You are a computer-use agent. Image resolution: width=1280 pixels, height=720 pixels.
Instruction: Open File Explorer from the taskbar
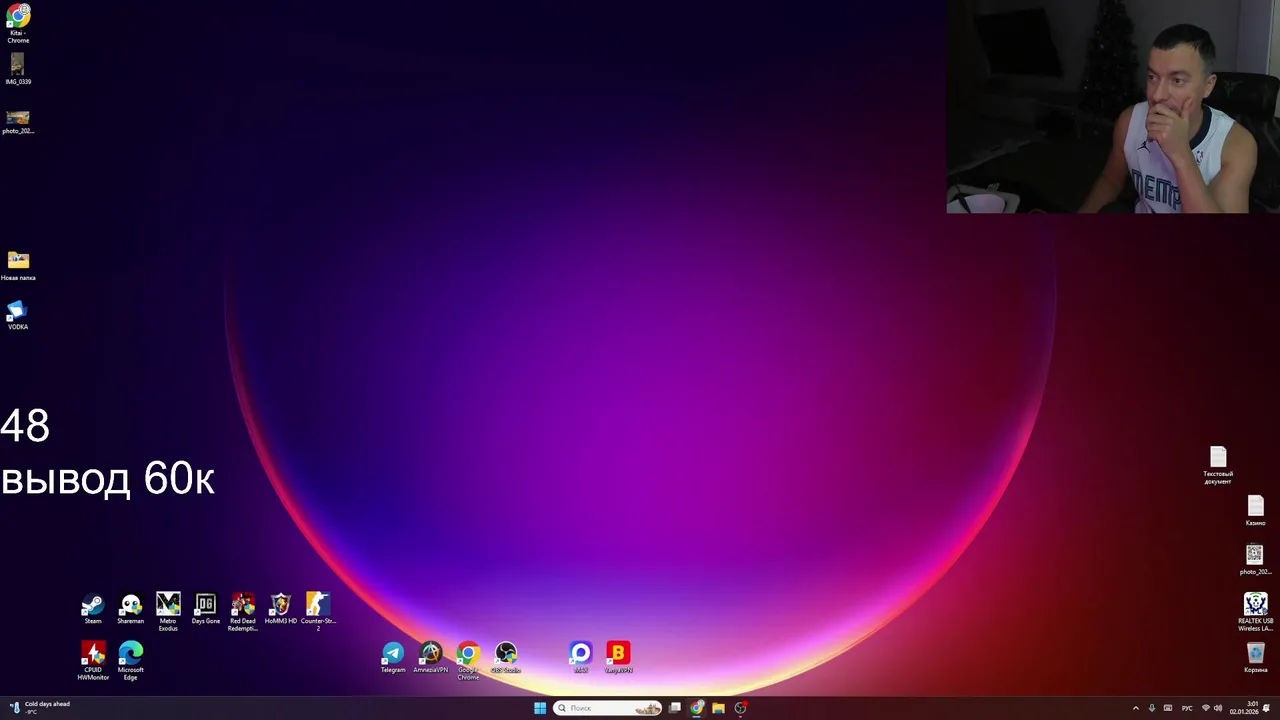(718, 708)
